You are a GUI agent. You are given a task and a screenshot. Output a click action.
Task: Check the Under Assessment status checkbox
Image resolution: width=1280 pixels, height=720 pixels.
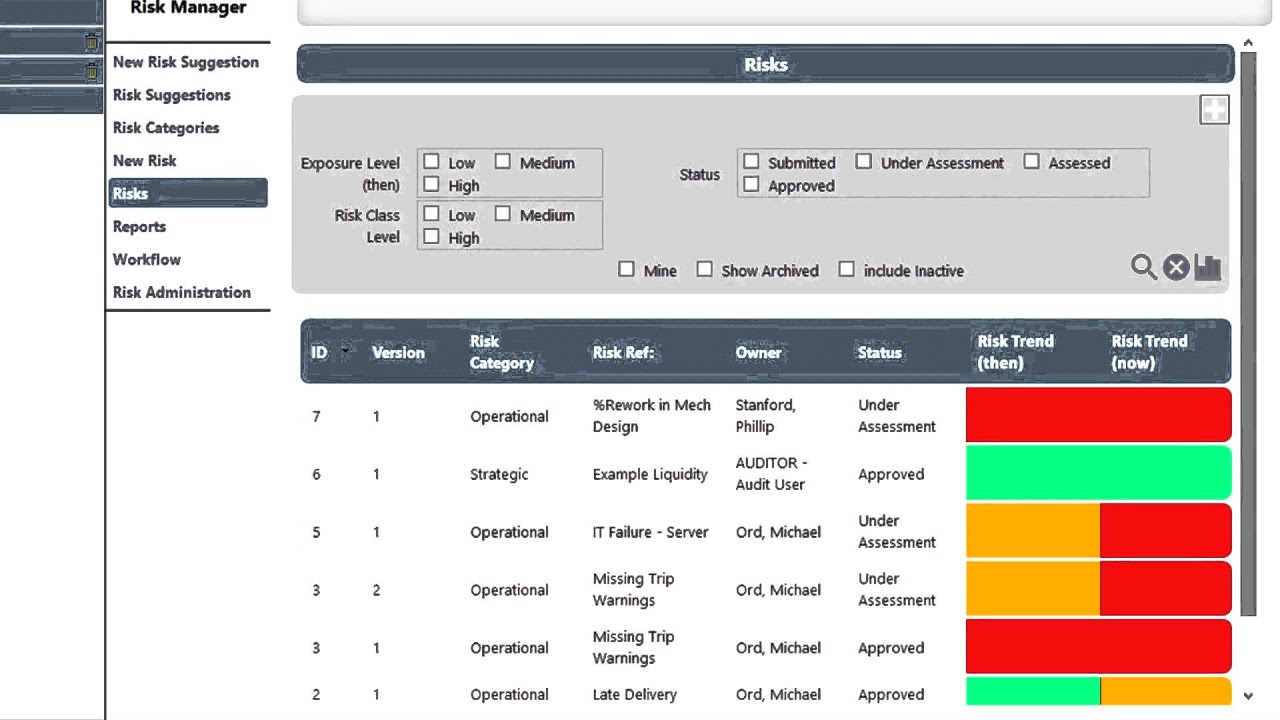(x=864, y=161)
